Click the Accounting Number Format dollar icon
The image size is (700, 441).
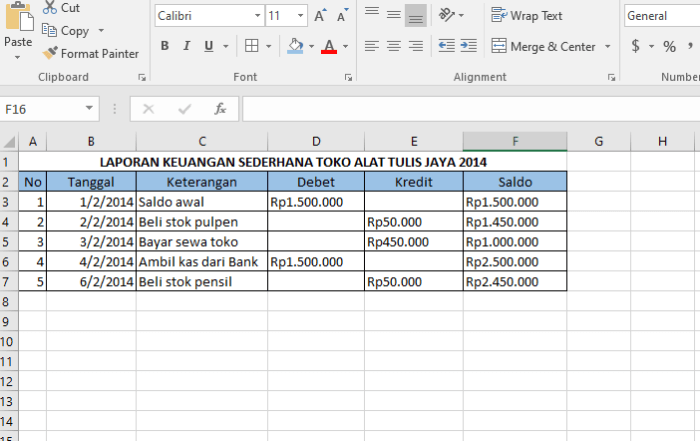tap(636, 46)
